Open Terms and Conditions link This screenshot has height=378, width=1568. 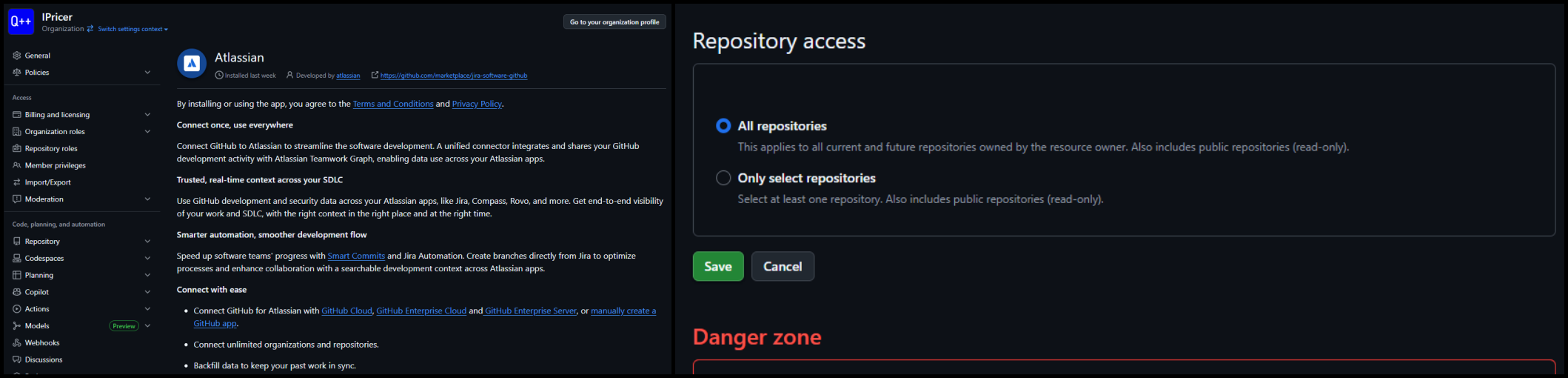(393, 104)
